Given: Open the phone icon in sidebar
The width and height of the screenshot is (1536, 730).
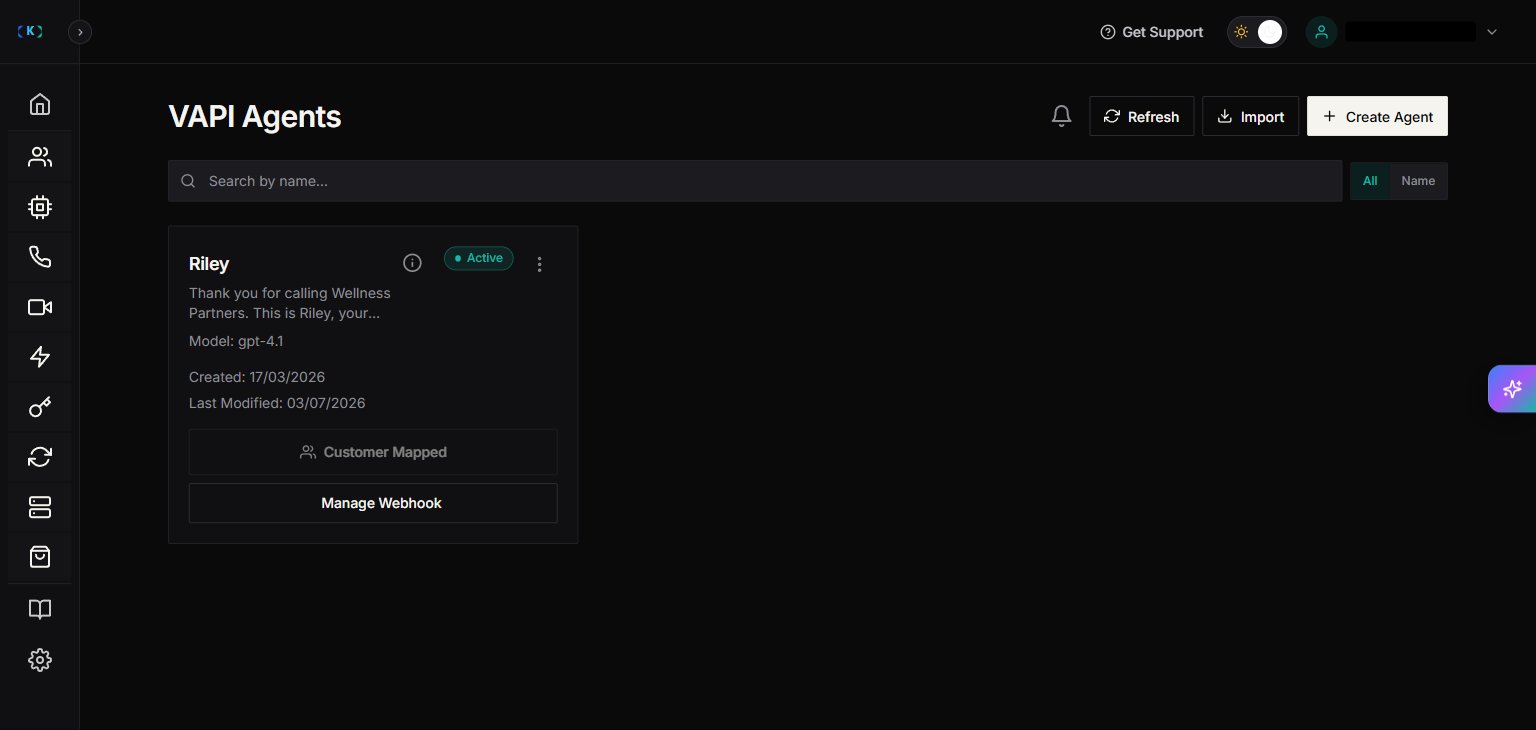Looking at the screenshot, I should click(40, 257).
